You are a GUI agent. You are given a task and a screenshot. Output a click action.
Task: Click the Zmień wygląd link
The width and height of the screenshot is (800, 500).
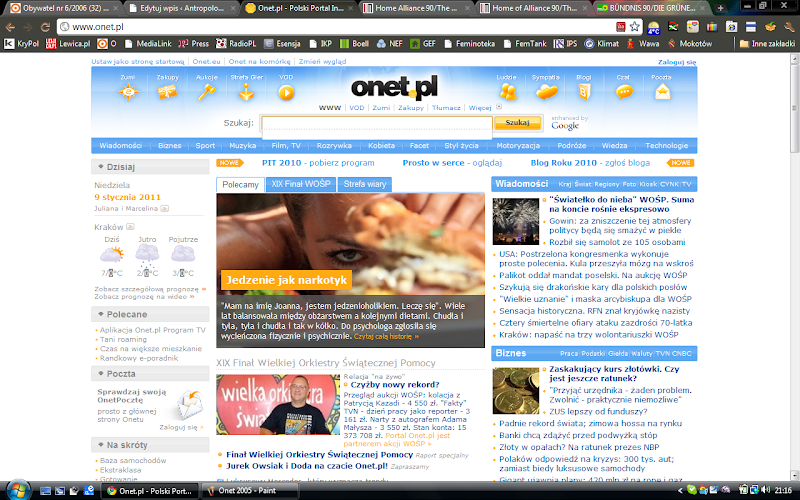(x=322, y=61)
